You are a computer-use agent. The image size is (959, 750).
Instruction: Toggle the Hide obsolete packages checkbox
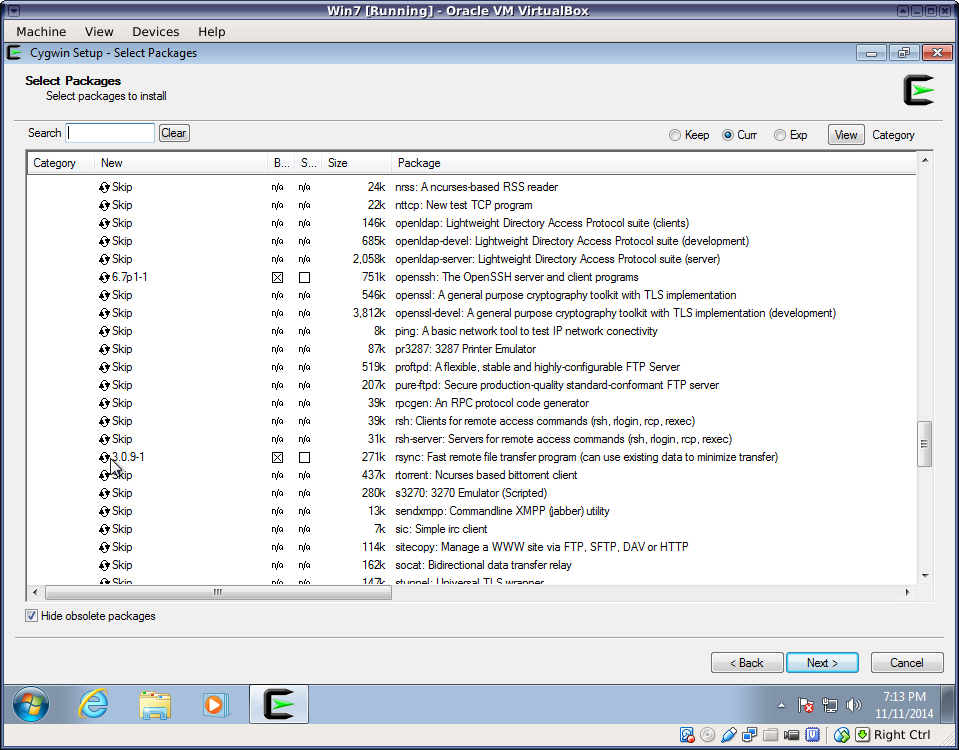(x=31, y=616)
